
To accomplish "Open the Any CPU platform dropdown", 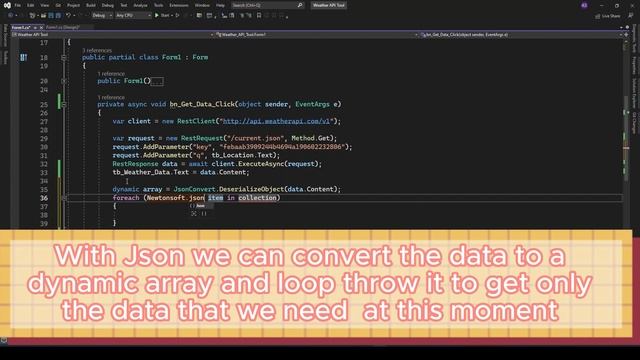I will pyautogui.click(x=133, y=16).
